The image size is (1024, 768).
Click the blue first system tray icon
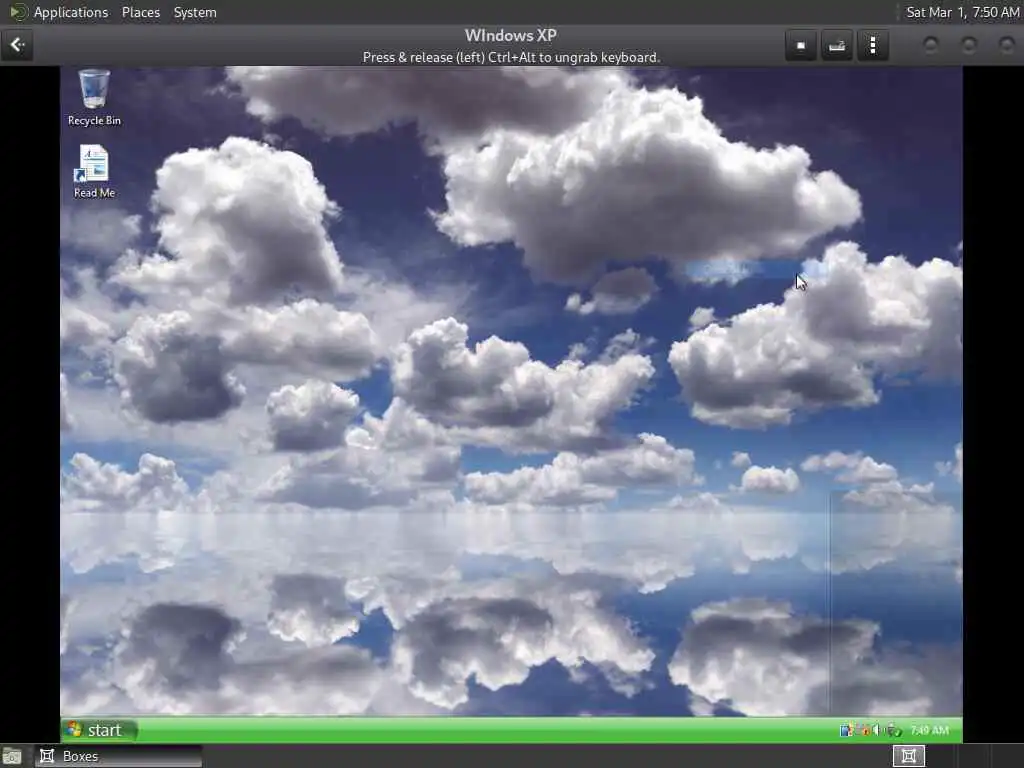click(x=846, y=730)
